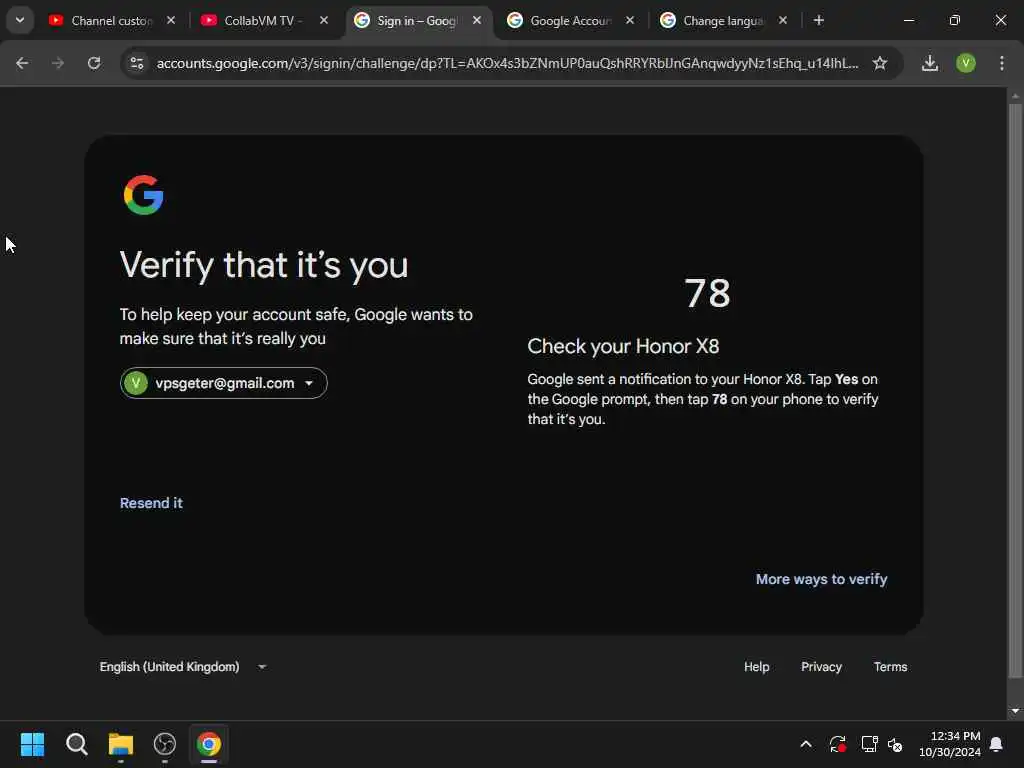Screen dimensions: 1024x768
Task: Open the Help link
Action: pyautogui.click(x=756, y=667)
